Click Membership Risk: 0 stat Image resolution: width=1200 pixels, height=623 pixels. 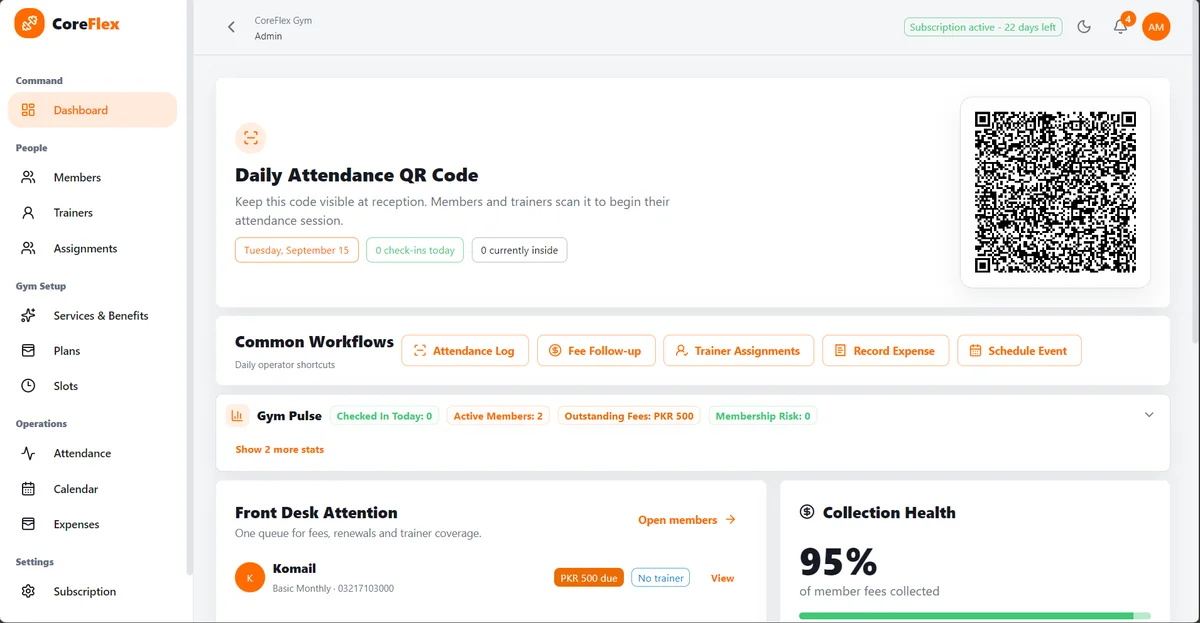click(x=763, y=416)
